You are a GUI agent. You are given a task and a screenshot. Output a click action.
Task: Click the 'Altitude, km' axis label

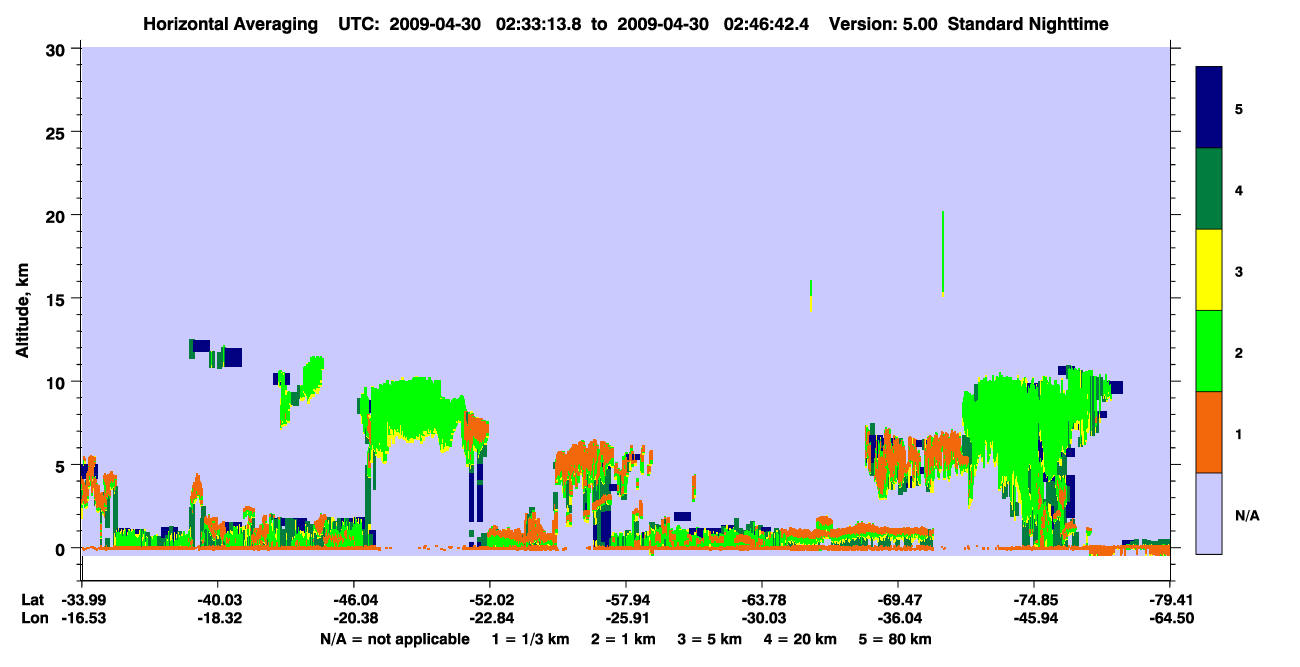tap(22, 312)
